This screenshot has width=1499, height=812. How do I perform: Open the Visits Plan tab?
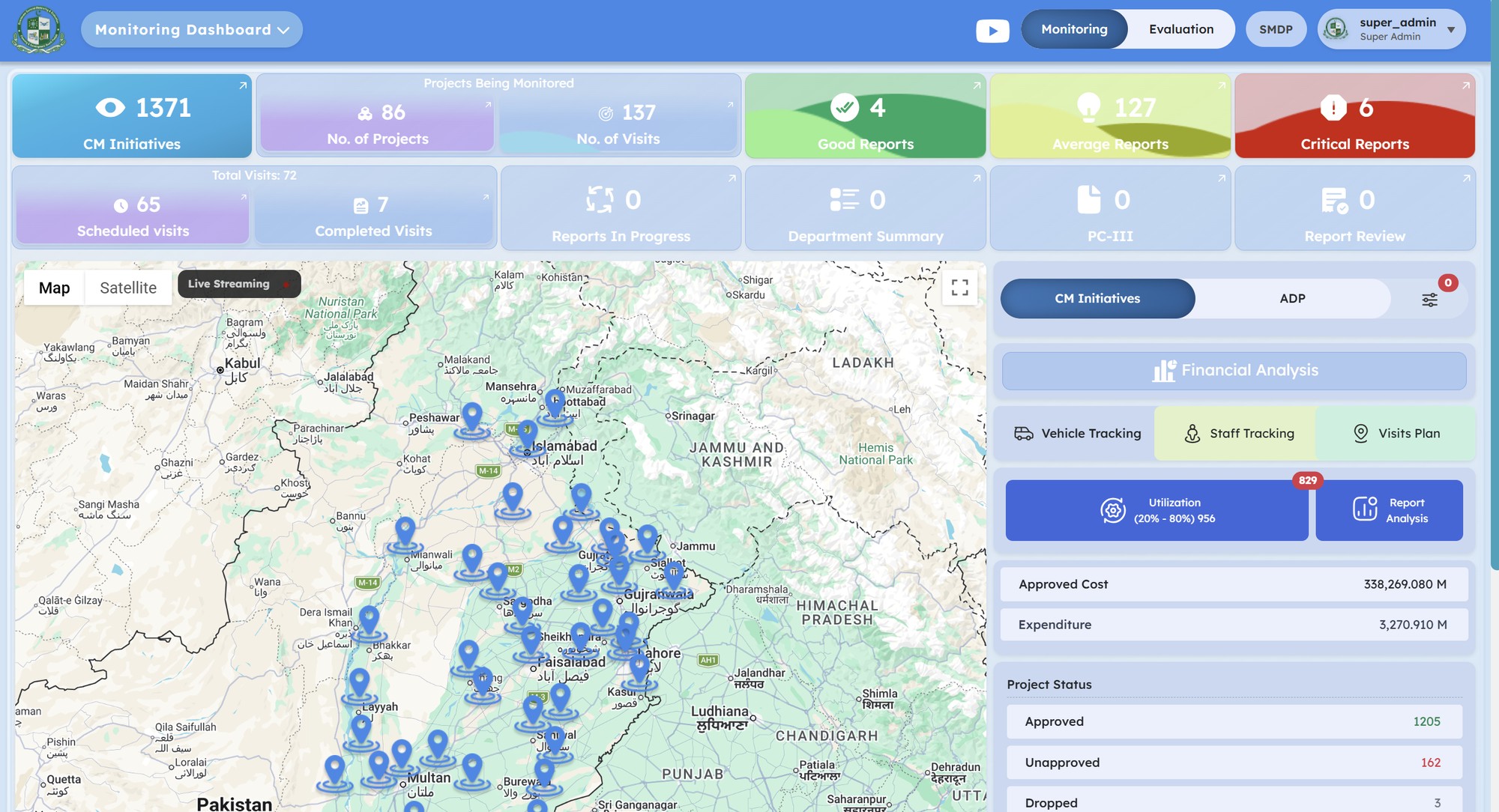1396,433
